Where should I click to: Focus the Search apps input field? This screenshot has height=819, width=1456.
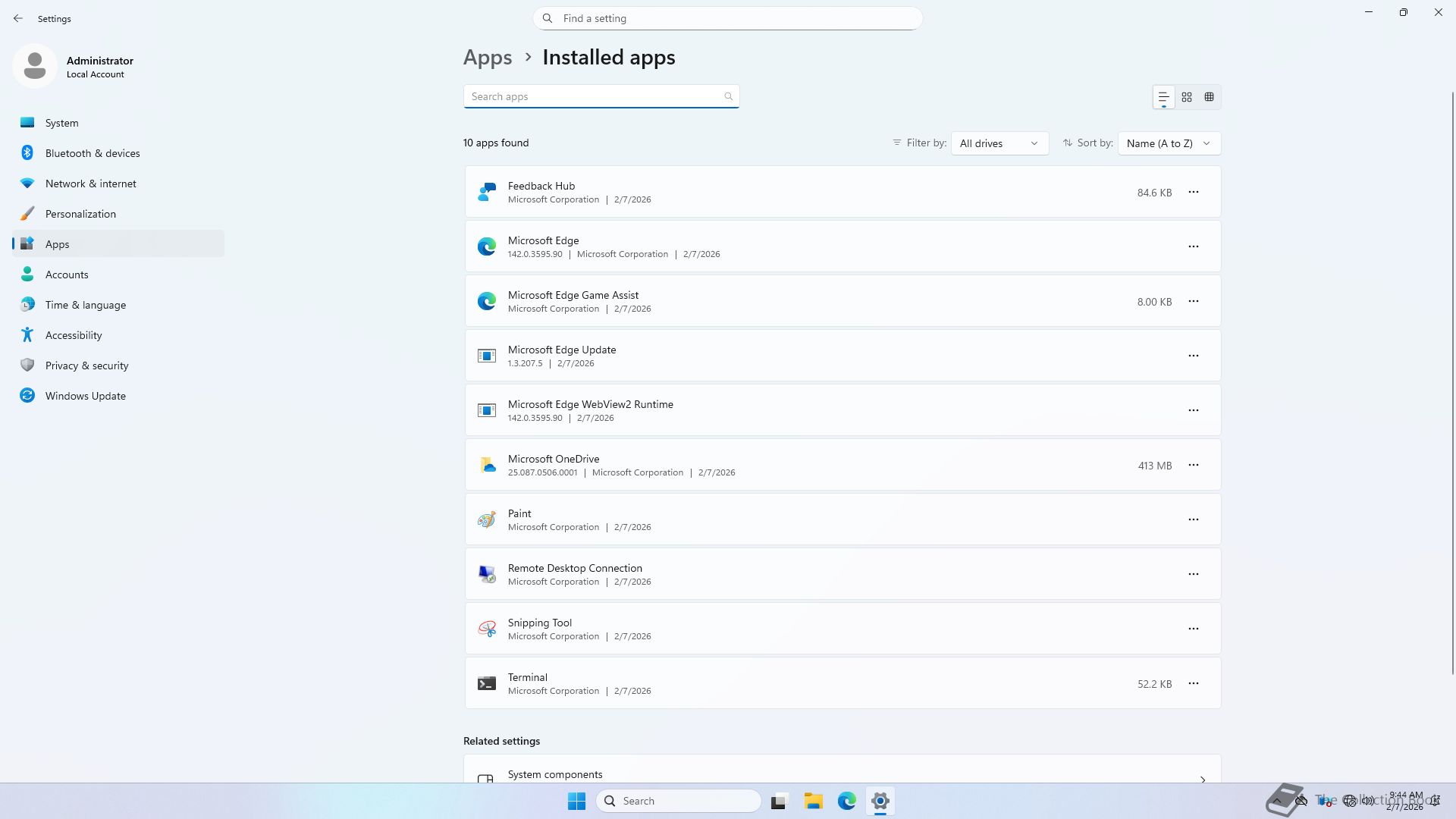595,96
